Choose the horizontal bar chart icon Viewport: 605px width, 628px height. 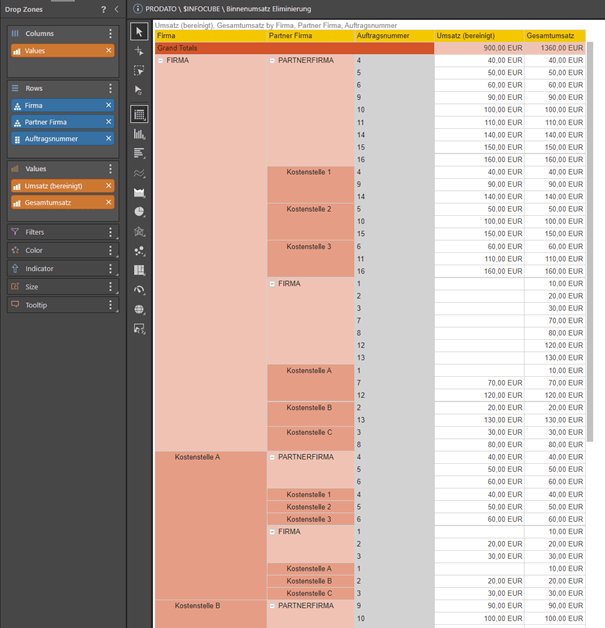pos(139,153)
